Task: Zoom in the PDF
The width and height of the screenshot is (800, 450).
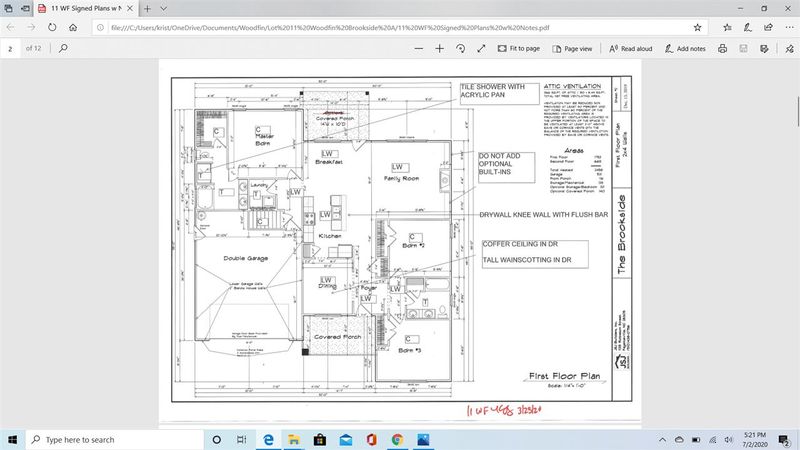Action: [439, 48]
